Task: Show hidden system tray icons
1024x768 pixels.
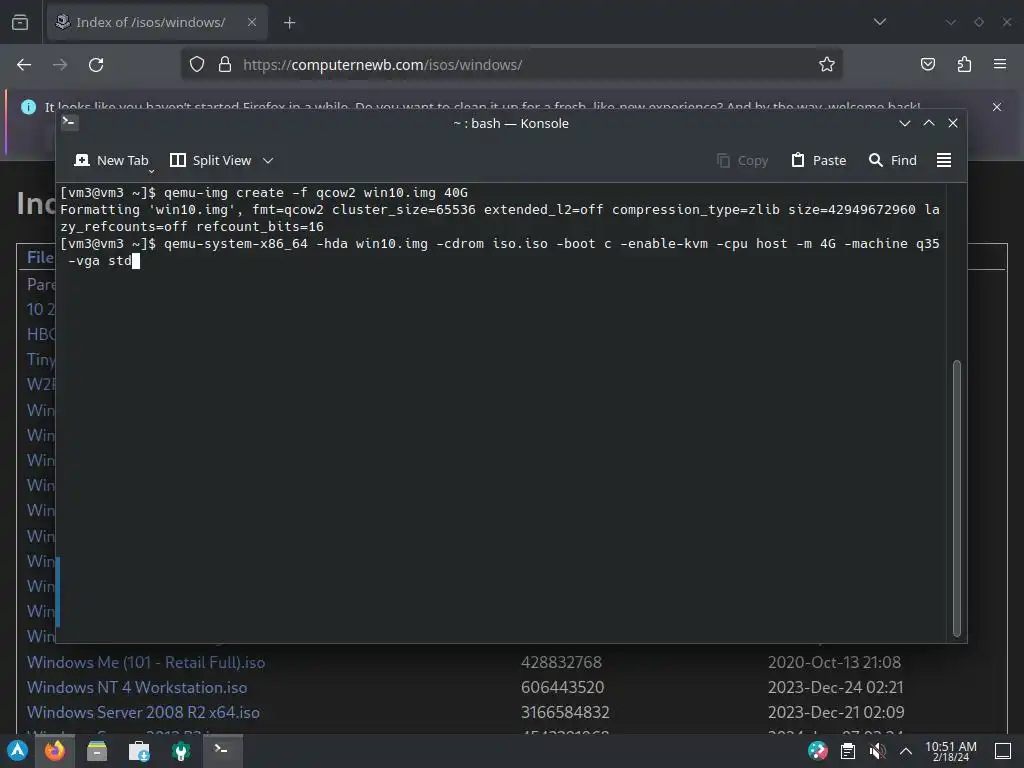Action: (x=906, y=751)
